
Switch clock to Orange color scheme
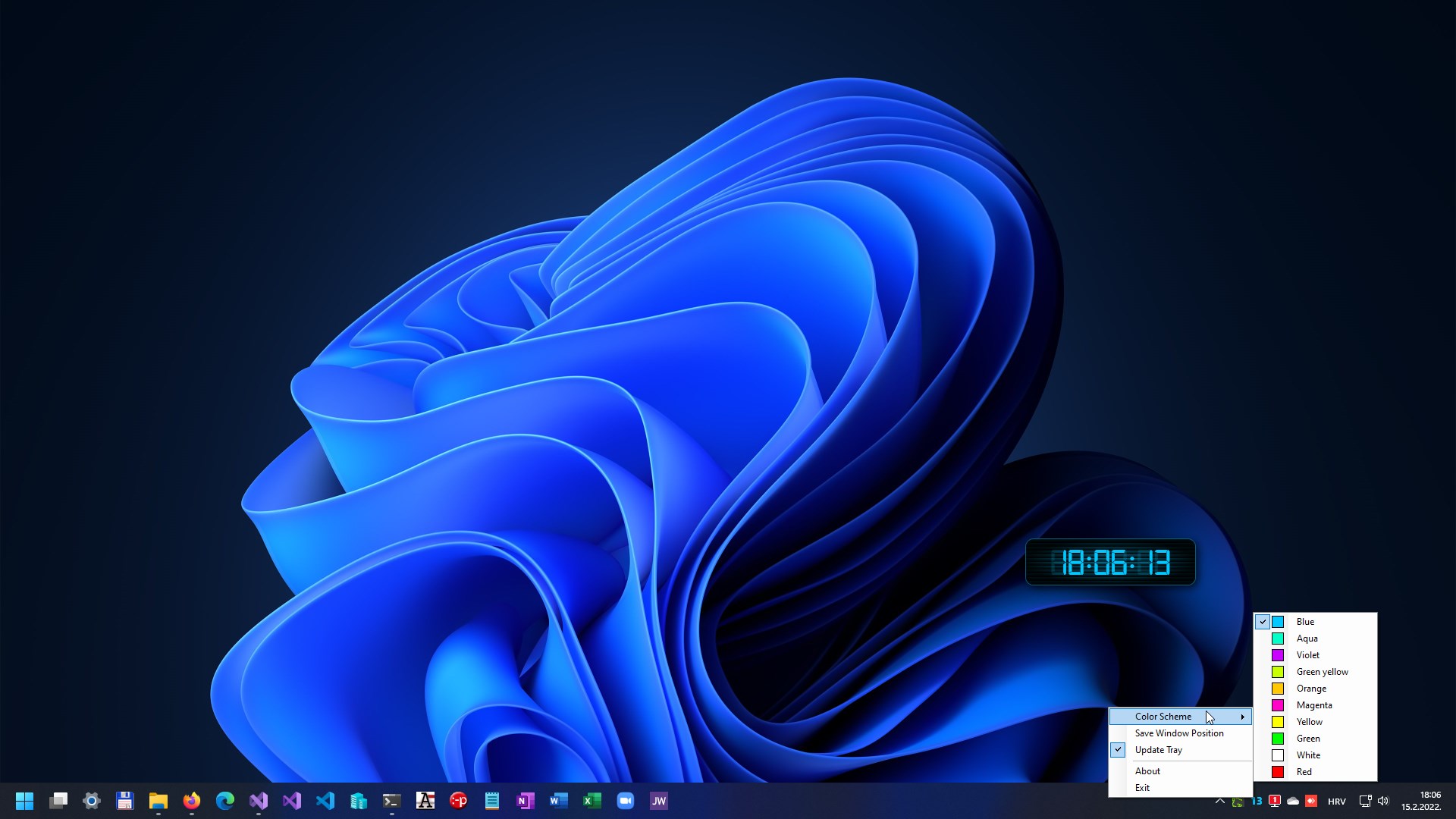tap(1316, 689)
